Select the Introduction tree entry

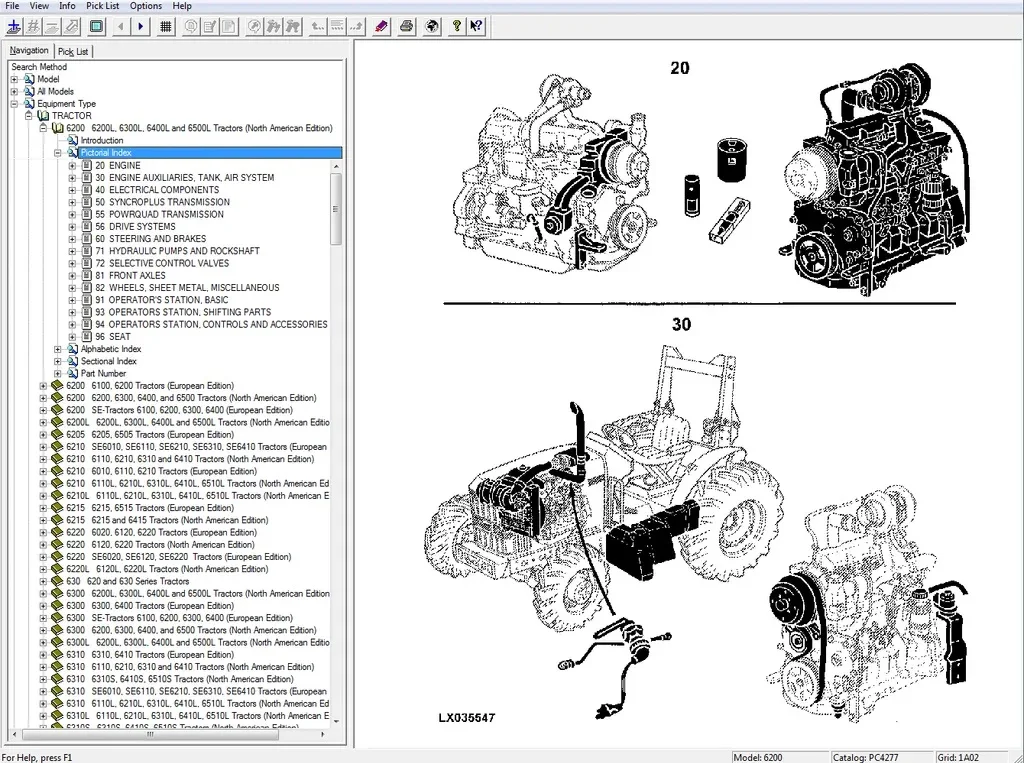pyautogui.click(x=102, y=141)
